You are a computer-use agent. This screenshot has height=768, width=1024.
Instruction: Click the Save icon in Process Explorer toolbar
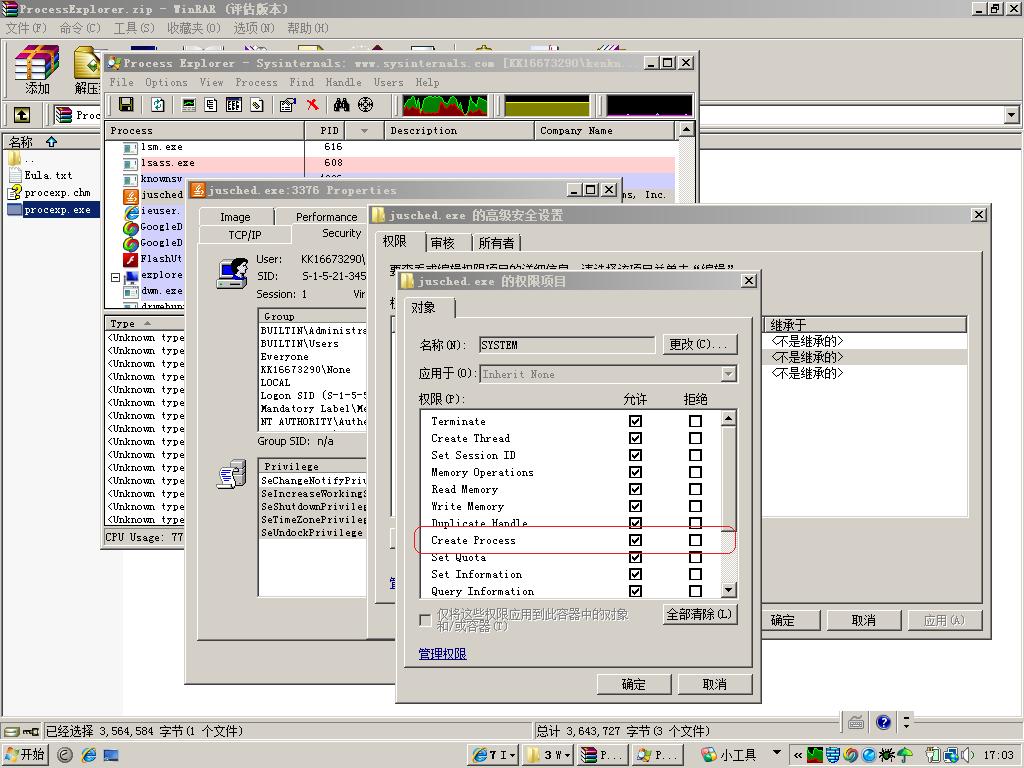[126, 105]
